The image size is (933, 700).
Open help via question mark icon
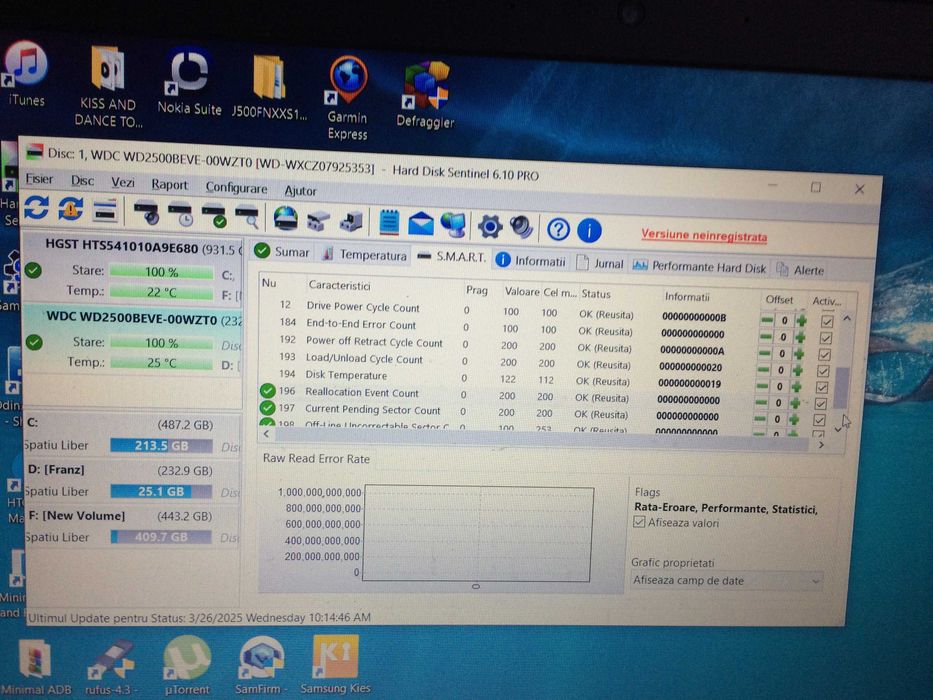pos(559,229)
